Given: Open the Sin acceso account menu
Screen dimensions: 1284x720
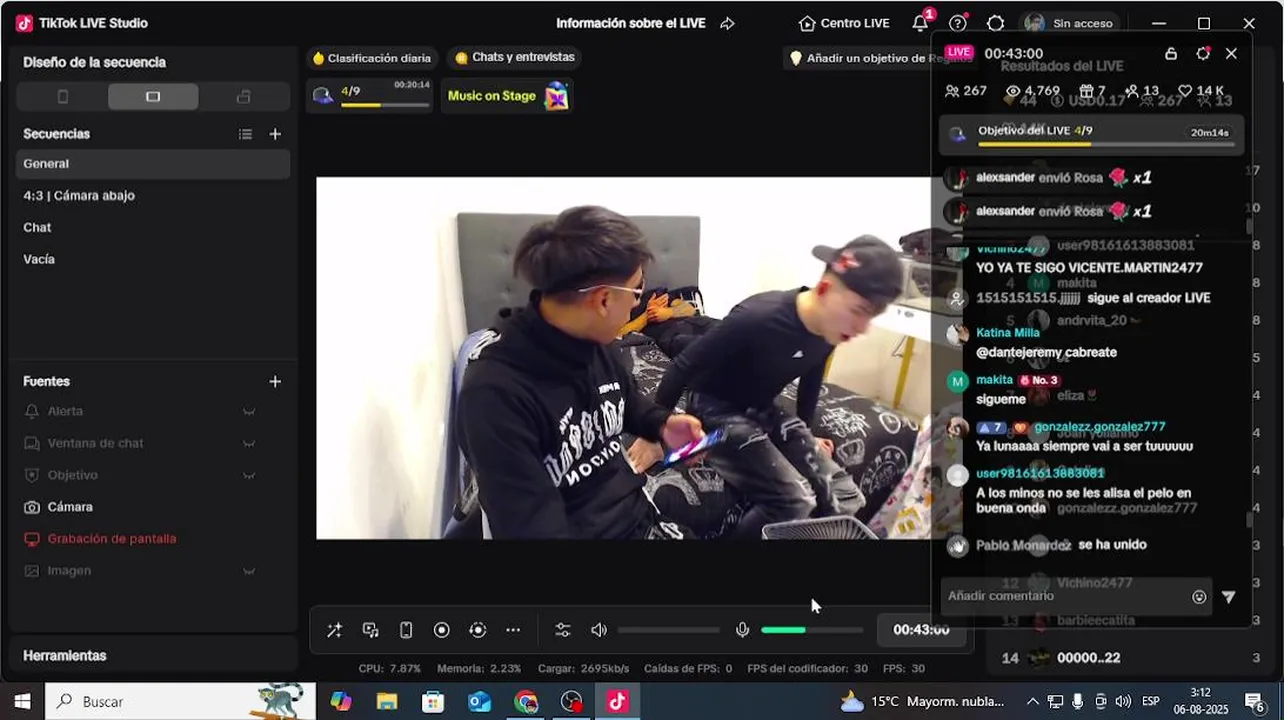Looking at the screenshot, I should pos(1069,23).
